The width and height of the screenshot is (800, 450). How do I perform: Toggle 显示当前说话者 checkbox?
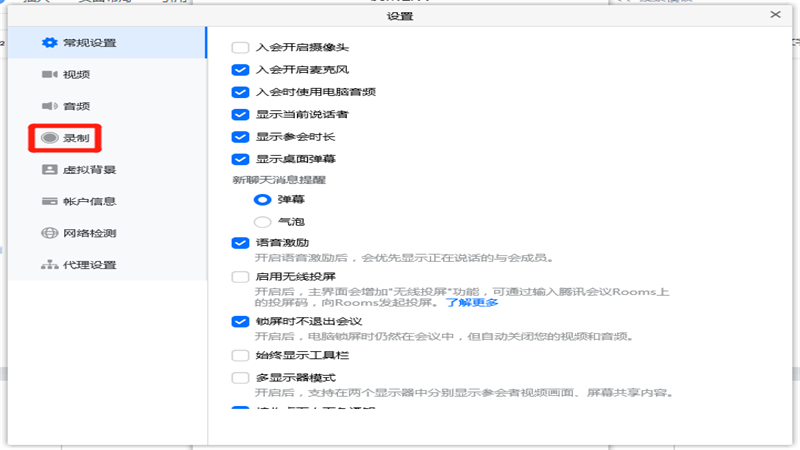click(240, 114)
